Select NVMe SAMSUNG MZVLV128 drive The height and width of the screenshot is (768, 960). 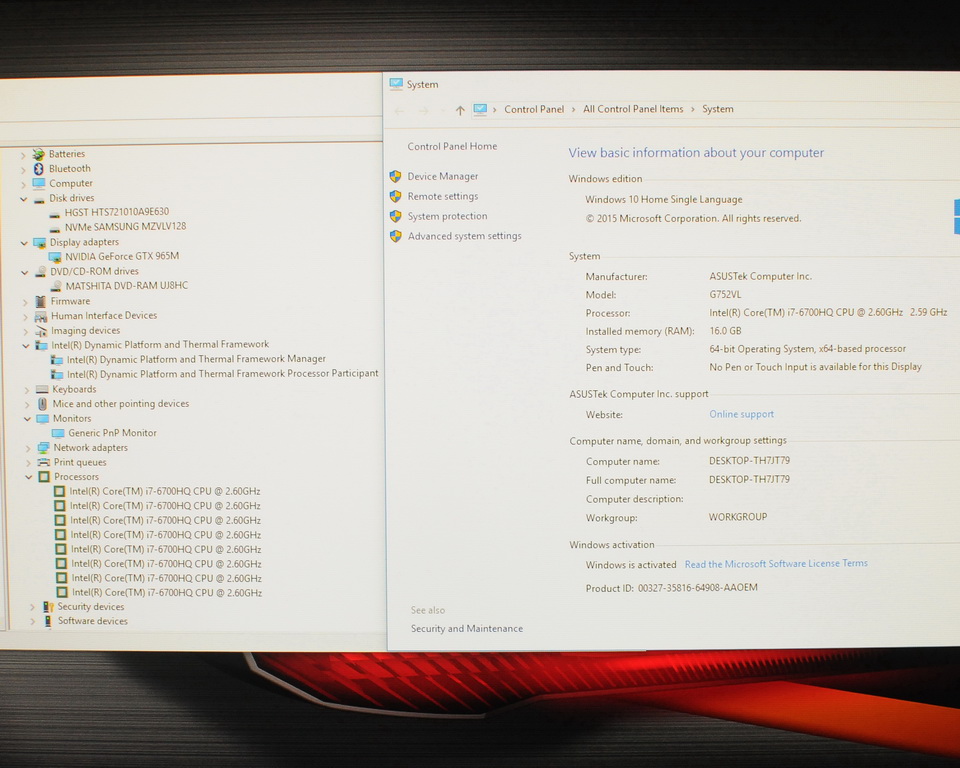126,227
